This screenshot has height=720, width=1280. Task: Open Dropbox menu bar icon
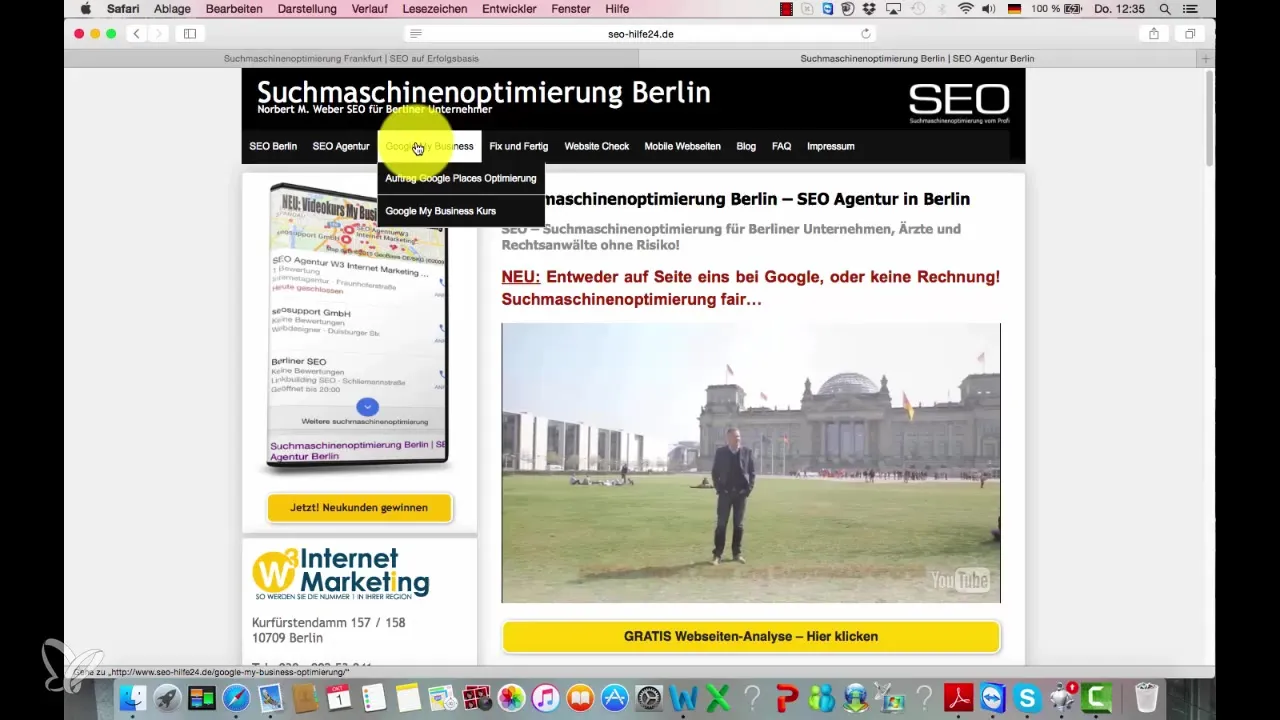[869, 9]
